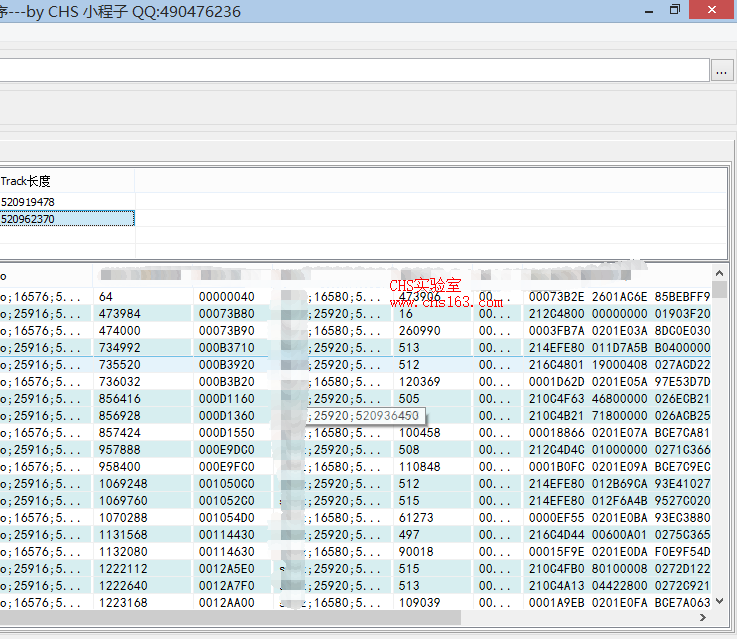Click the horizontal scrollbar right arrow

click(703, 617)
